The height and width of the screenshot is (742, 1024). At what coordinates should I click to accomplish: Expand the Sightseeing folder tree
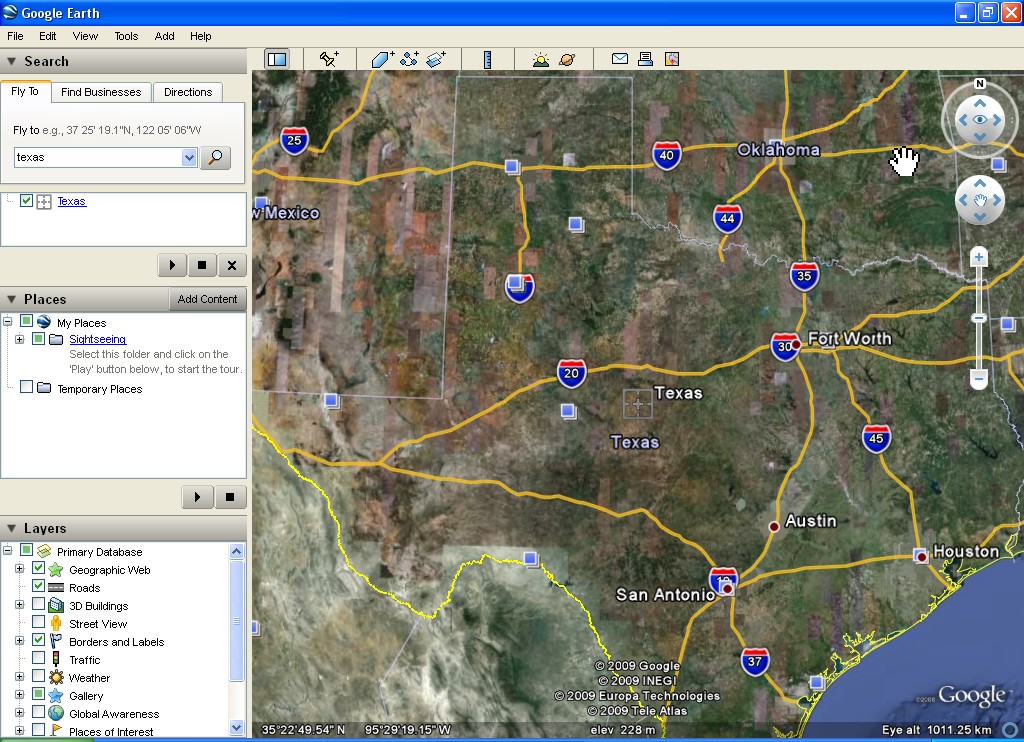[20, 339]
